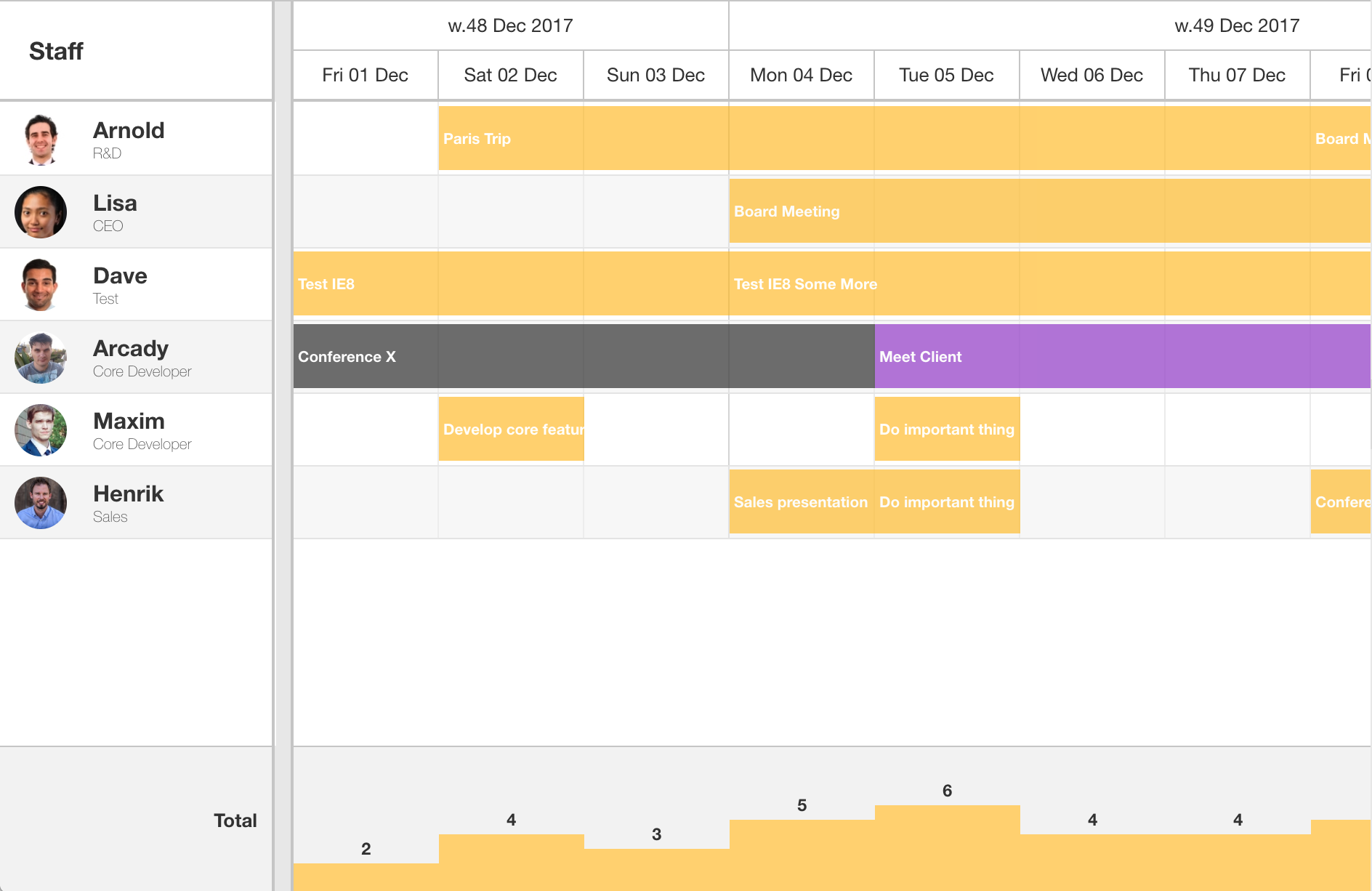Screen dimensions: 1372x891
Task: Click the Total row label
Action: [235, 820]
